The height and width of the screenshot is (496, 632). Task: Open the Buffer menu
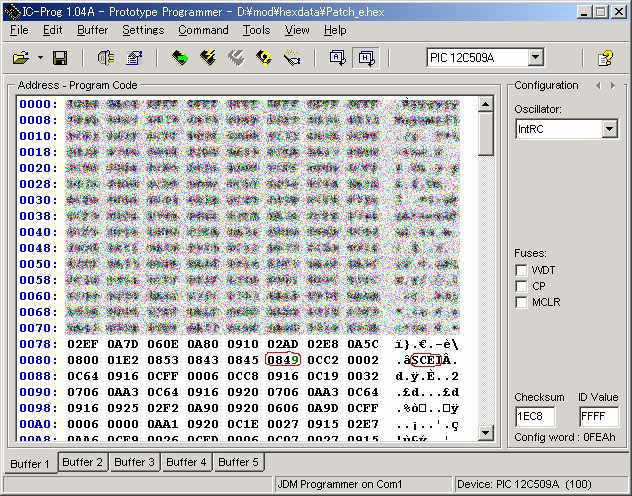(x=92, y=30)
